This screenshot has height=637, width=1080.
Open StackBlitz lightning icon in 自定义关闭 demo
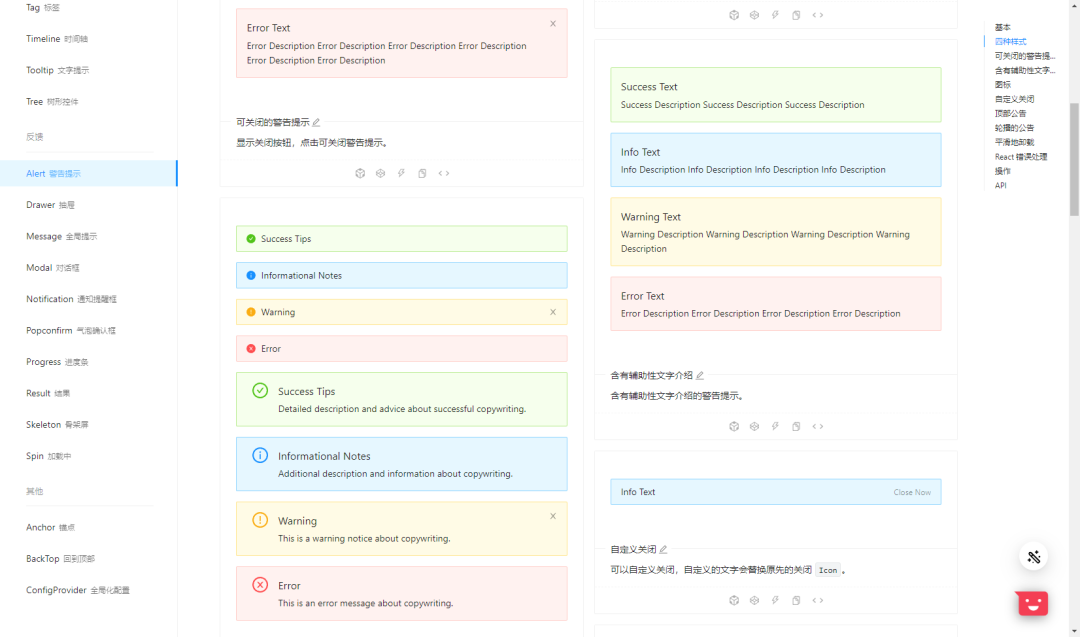(775, 600)
